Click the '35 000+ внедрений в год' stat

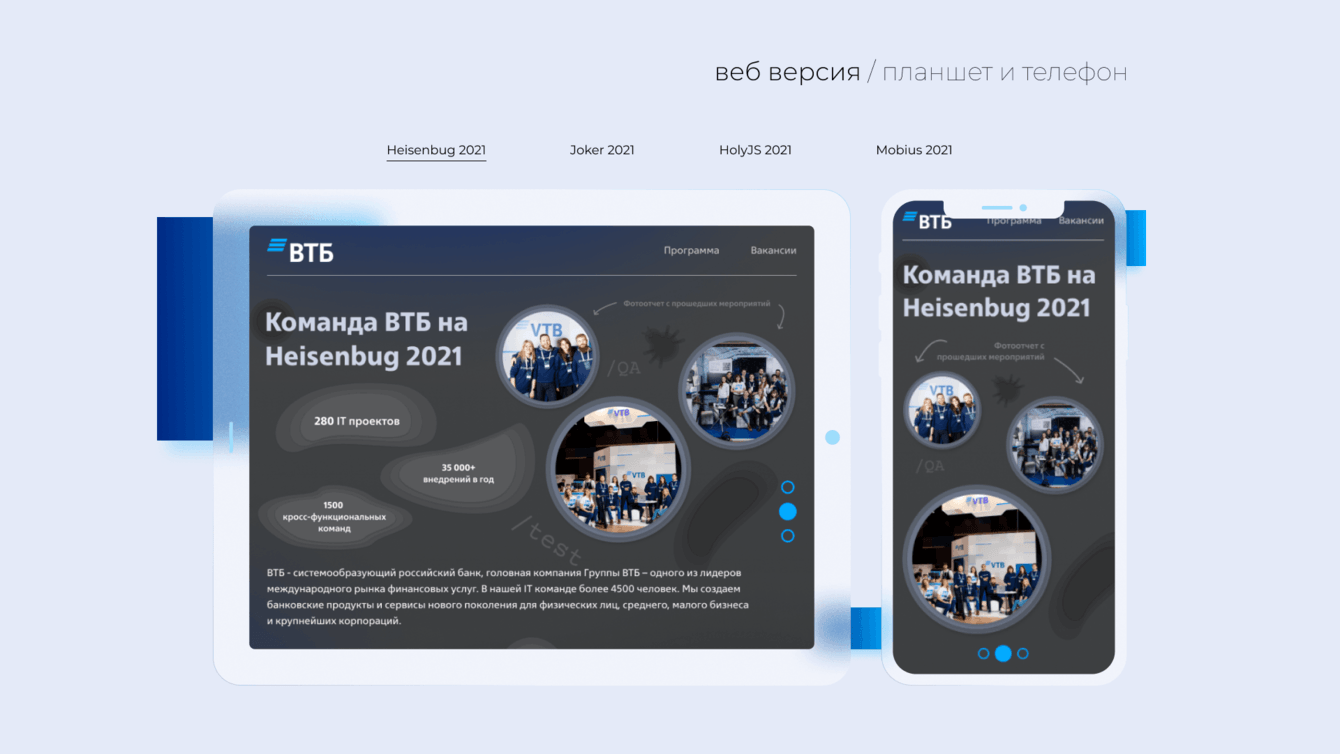tap(458, 473)
